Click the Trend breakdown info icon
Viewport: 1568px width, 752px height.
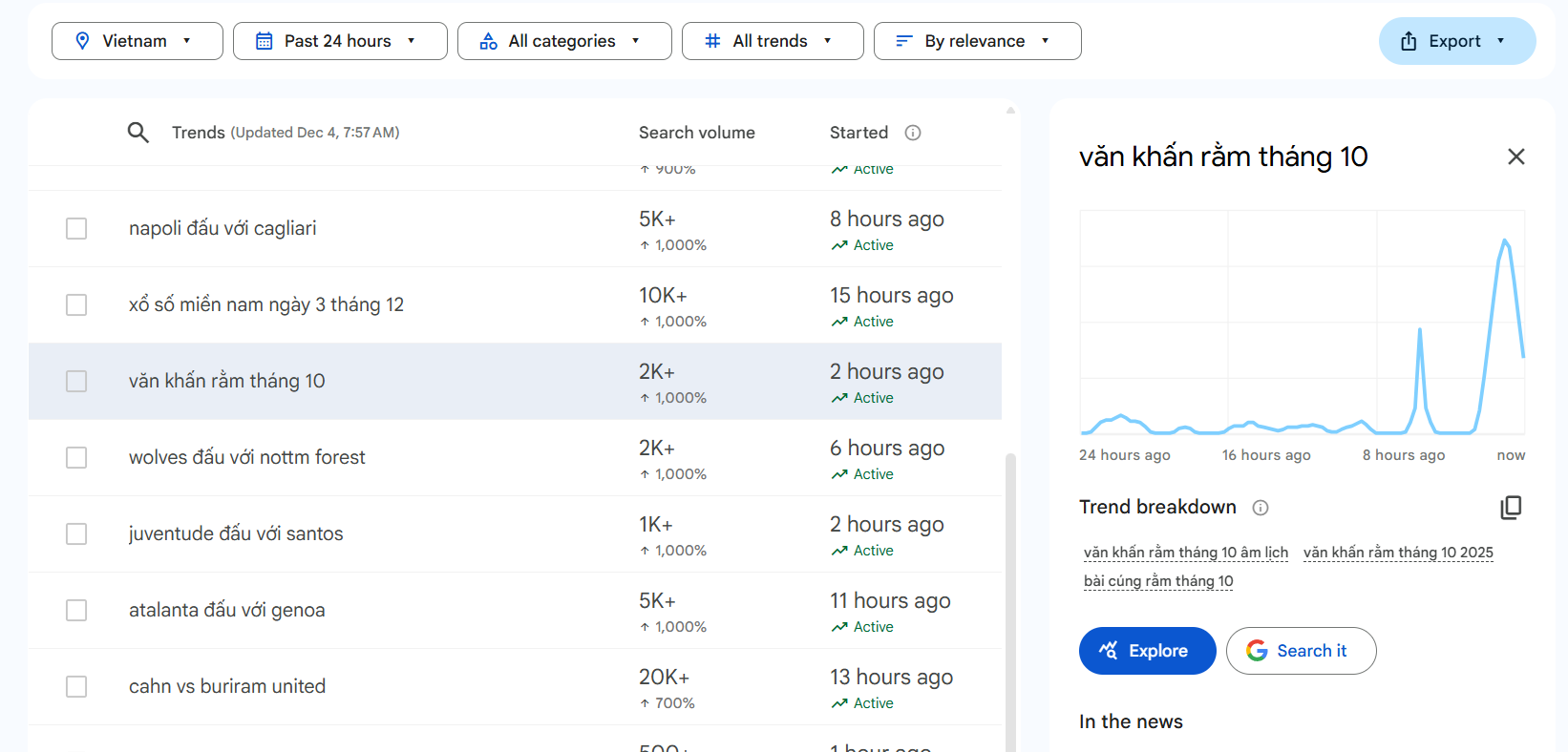[x=1261, y=508]
